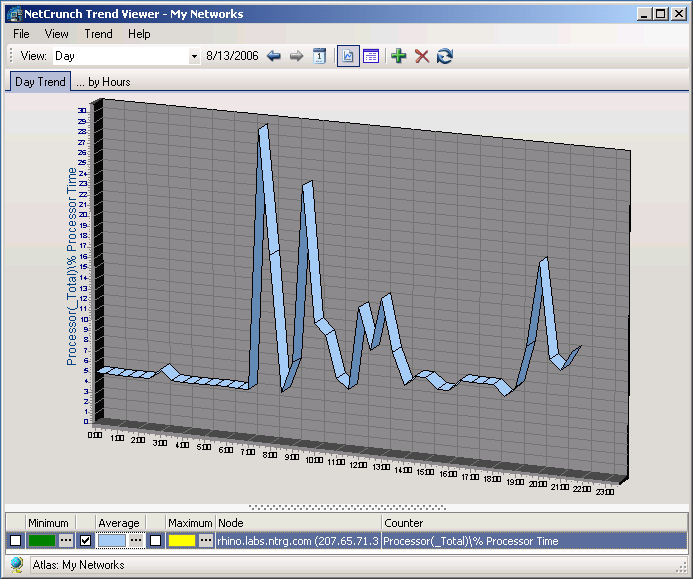
Task: Click the yellow Maximum color swatch
Action: tap(181, 540)
